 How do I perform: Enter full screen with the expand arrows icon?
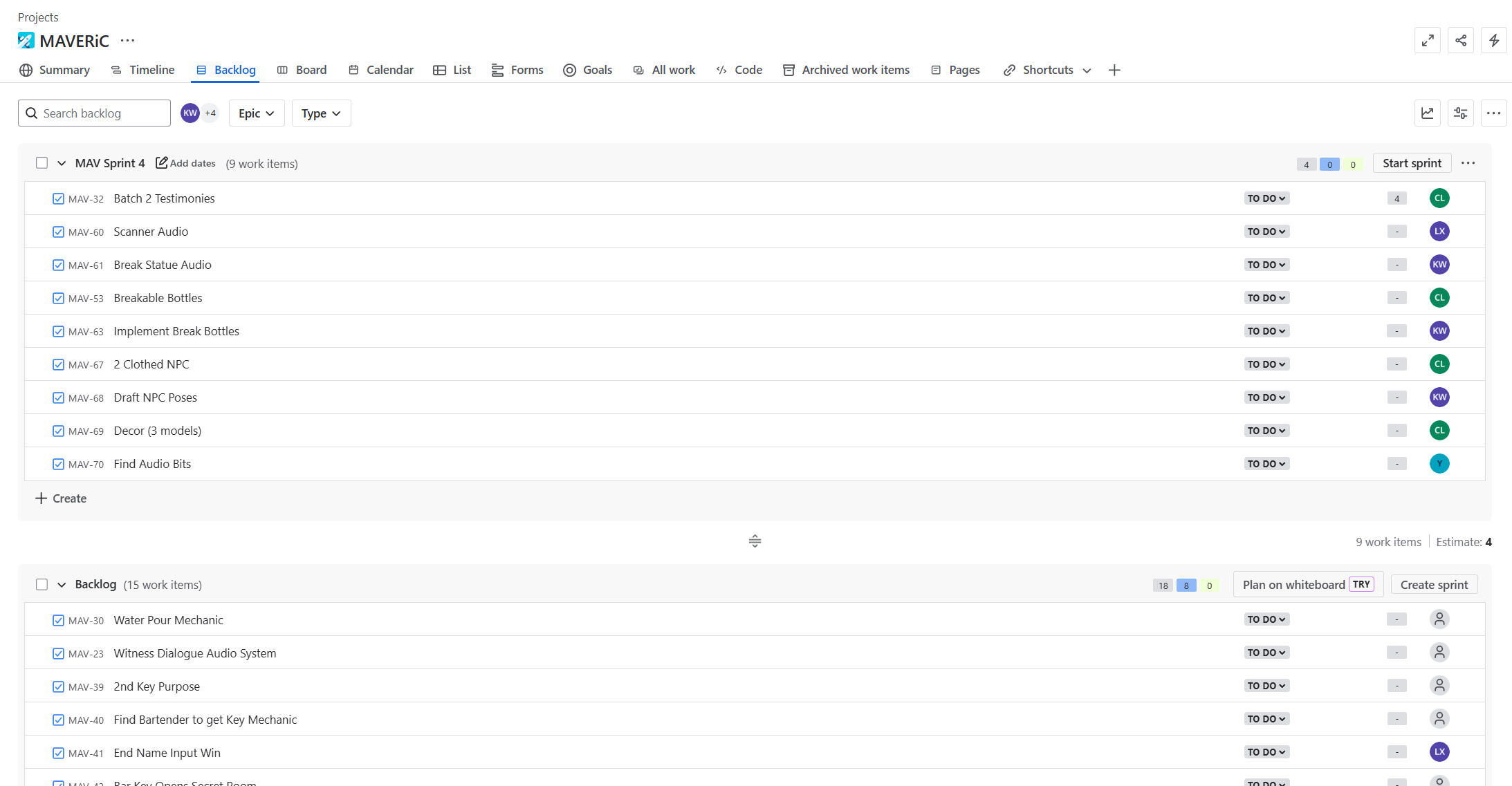point(1427,41)
